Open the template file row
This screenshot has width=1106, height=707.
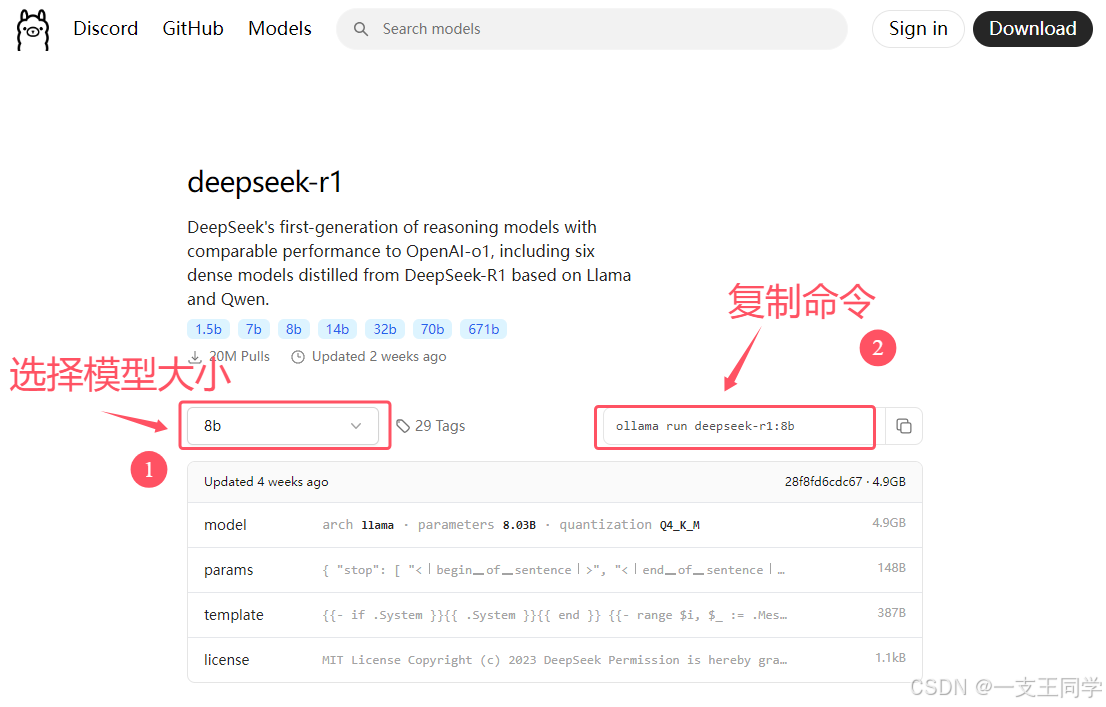tap(555, 615)
